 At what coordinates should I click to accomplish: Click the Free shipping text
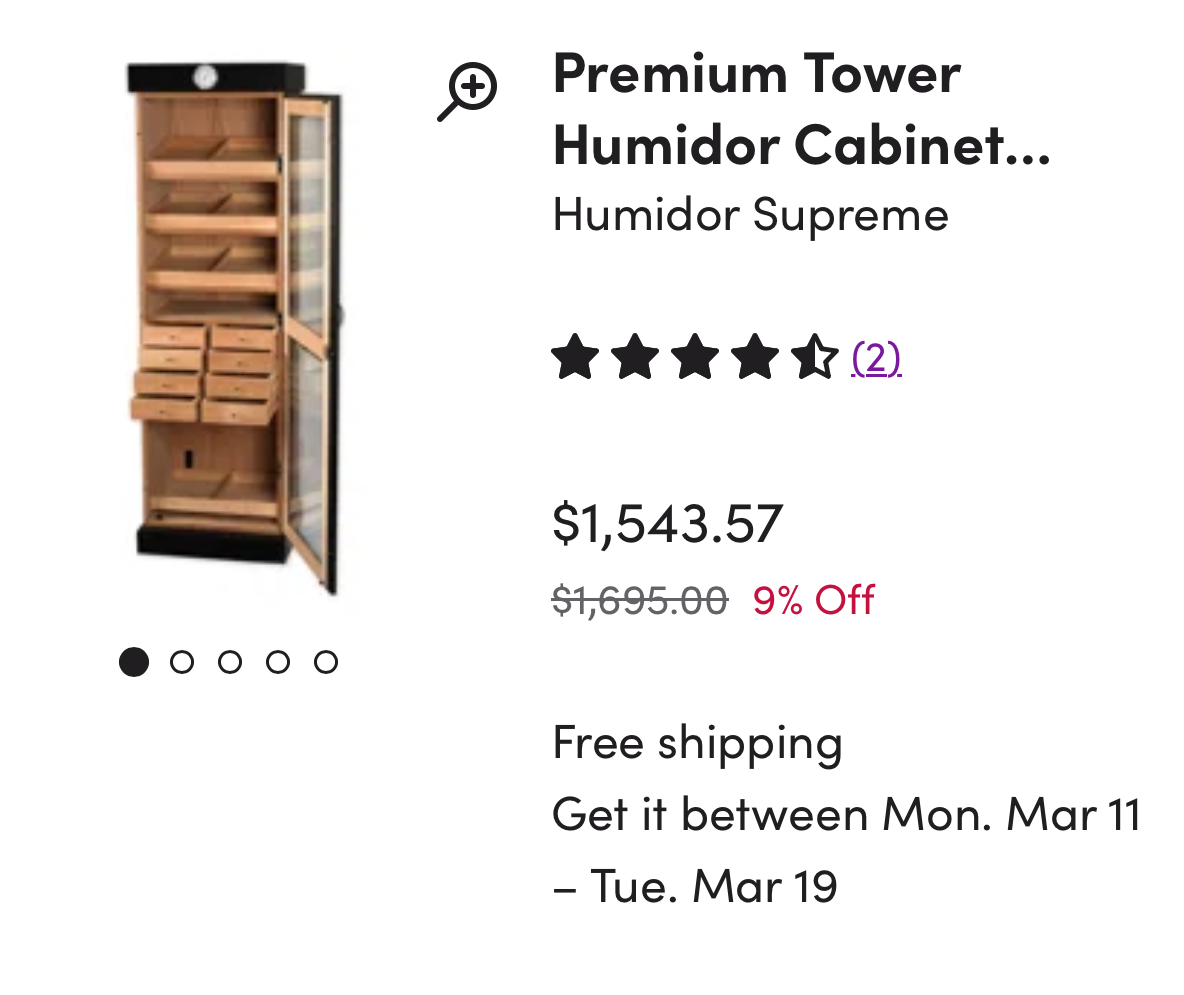click(x=698, y=744)
